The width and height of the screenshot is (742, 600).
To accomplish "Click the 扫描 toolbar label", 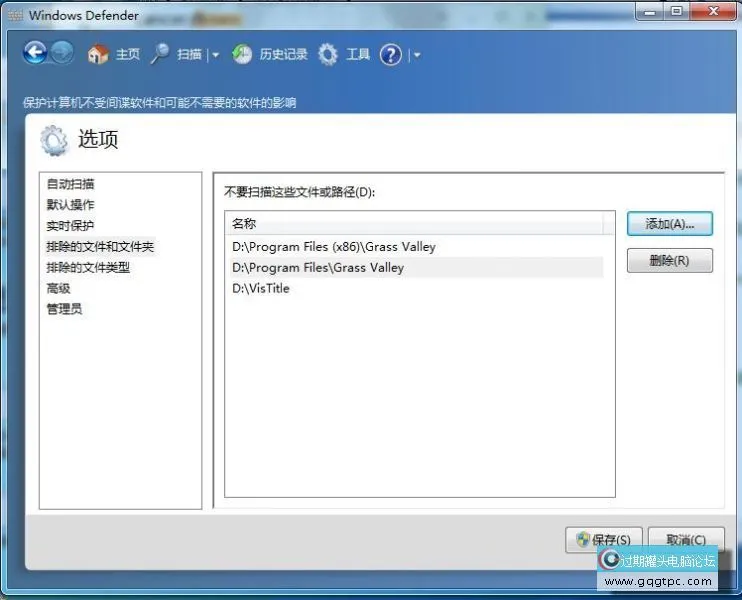I will point(189,54).
